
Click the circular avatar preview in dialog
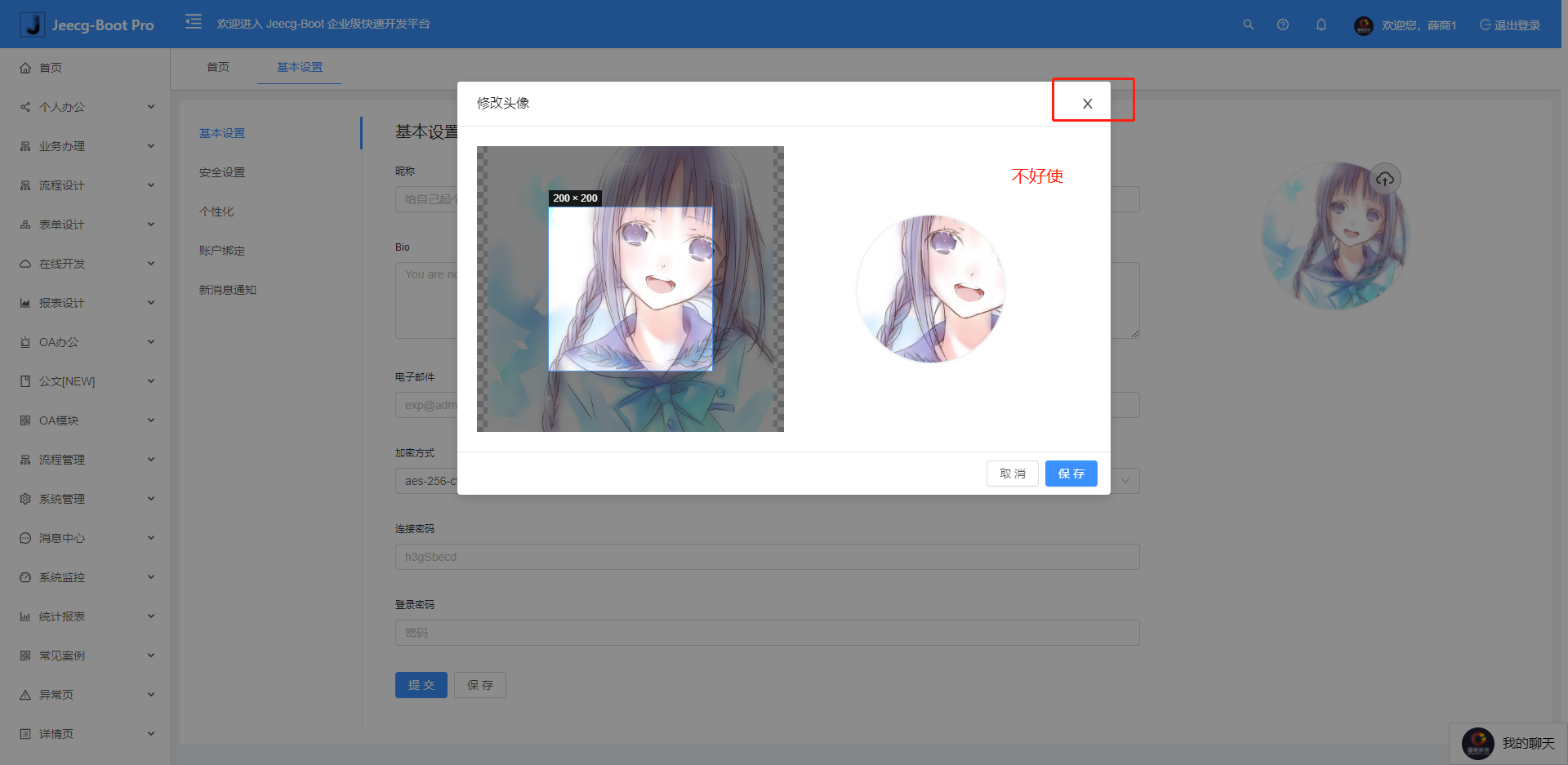pos(931,289)
